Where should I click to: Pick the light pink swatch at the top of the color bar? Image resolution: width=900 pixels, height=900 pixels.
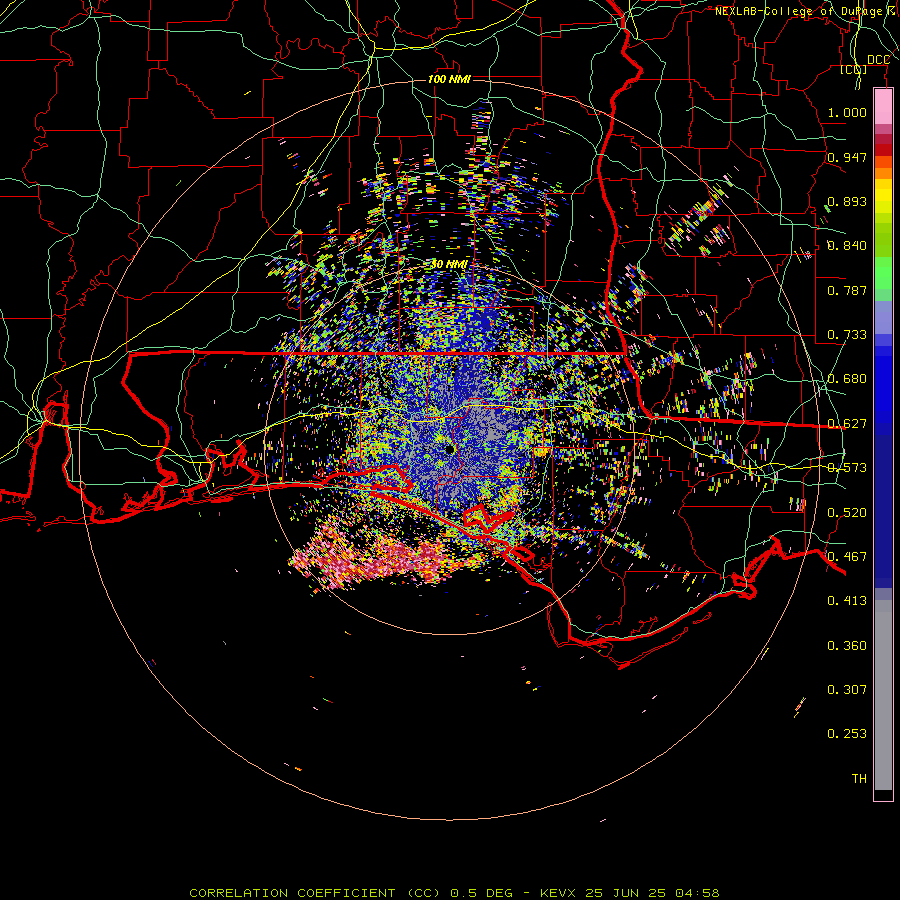click(883, 106)
